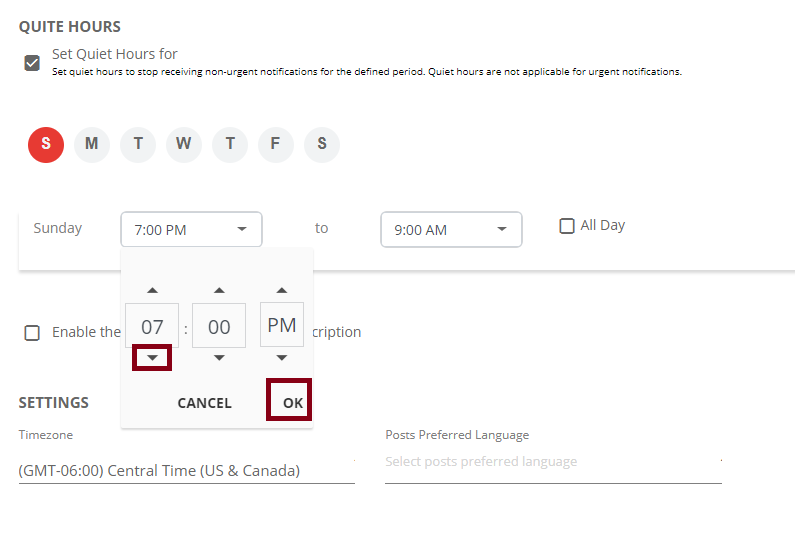Open the 9:00 AM end time dropdown
The width and height of the screenshot is (795, 536).
[x=451, y=230]
